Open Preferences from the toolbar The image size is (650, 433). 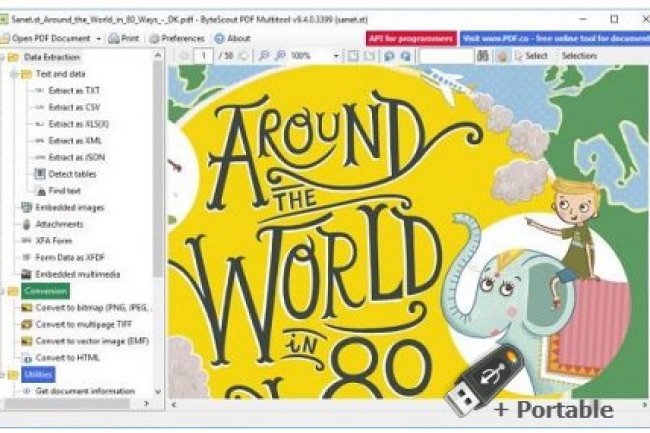[177, 39]
